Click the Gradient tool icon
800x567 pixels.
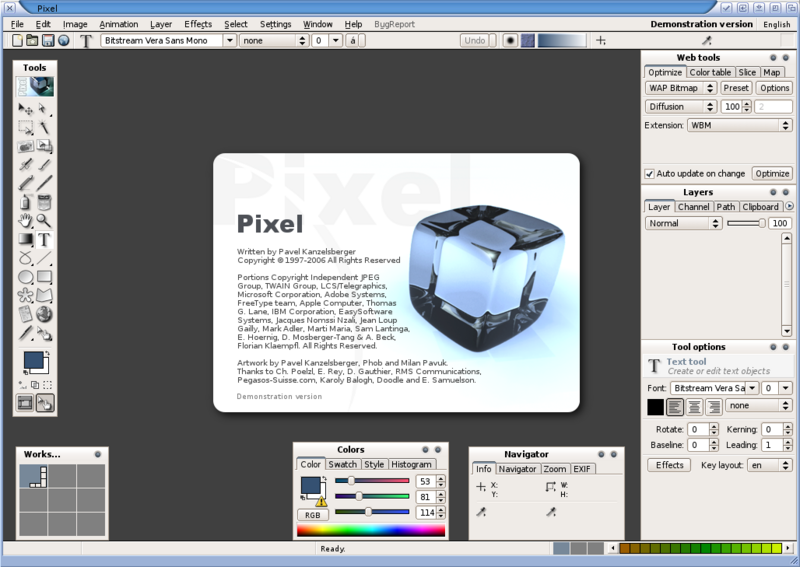pyautogui.click(x=26, y=240)
